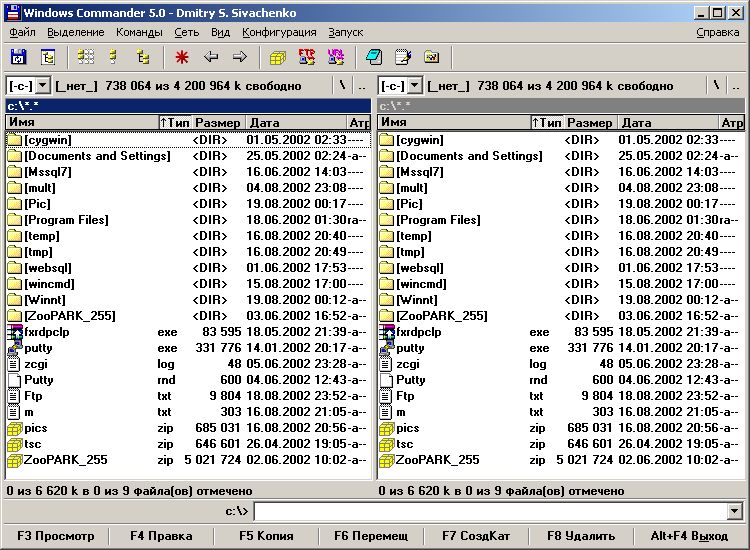750x550 pixels.
Task: Click the right arrow forward icon in toolbar
Action: tap(240, 57)
